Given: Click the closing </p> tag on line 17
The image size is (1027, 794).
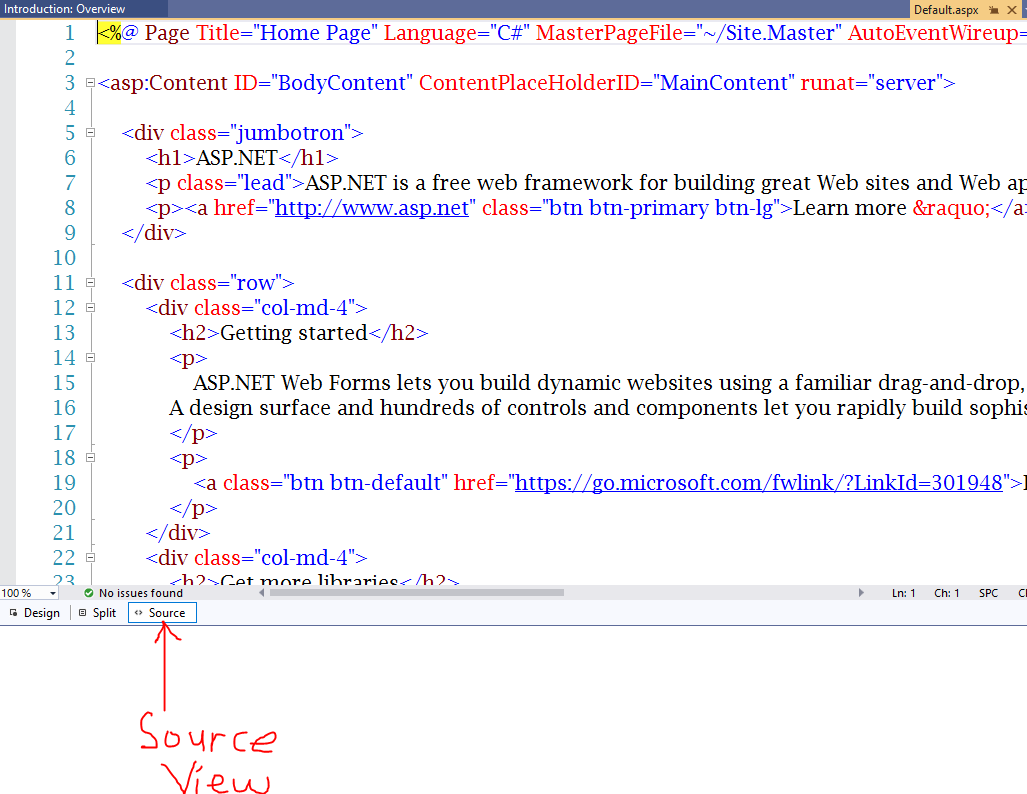Looking at the screenshot, I should [193, 433].
